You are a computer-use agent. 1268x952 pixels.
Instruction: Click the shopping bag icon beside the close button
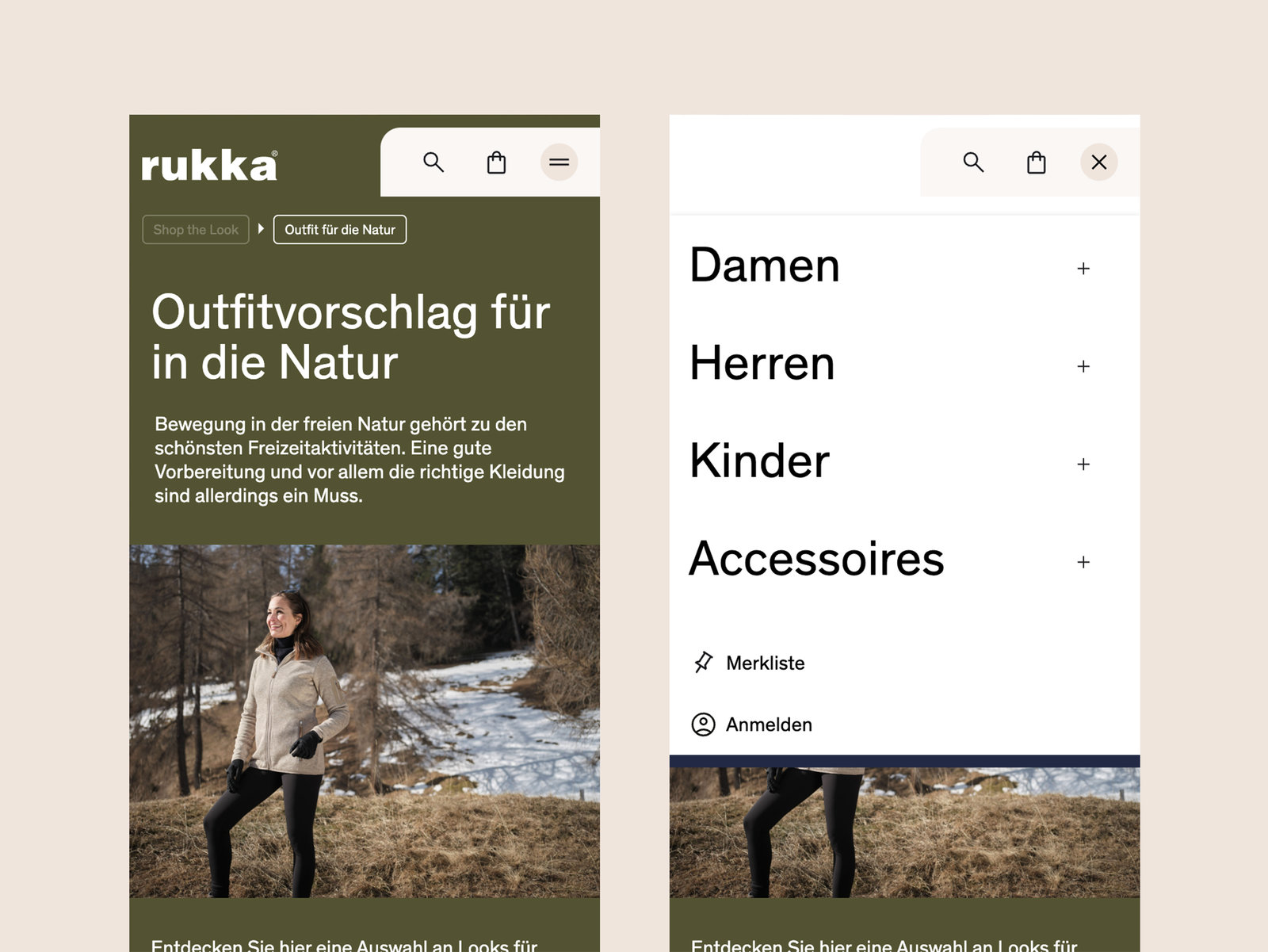point(1036,162)
